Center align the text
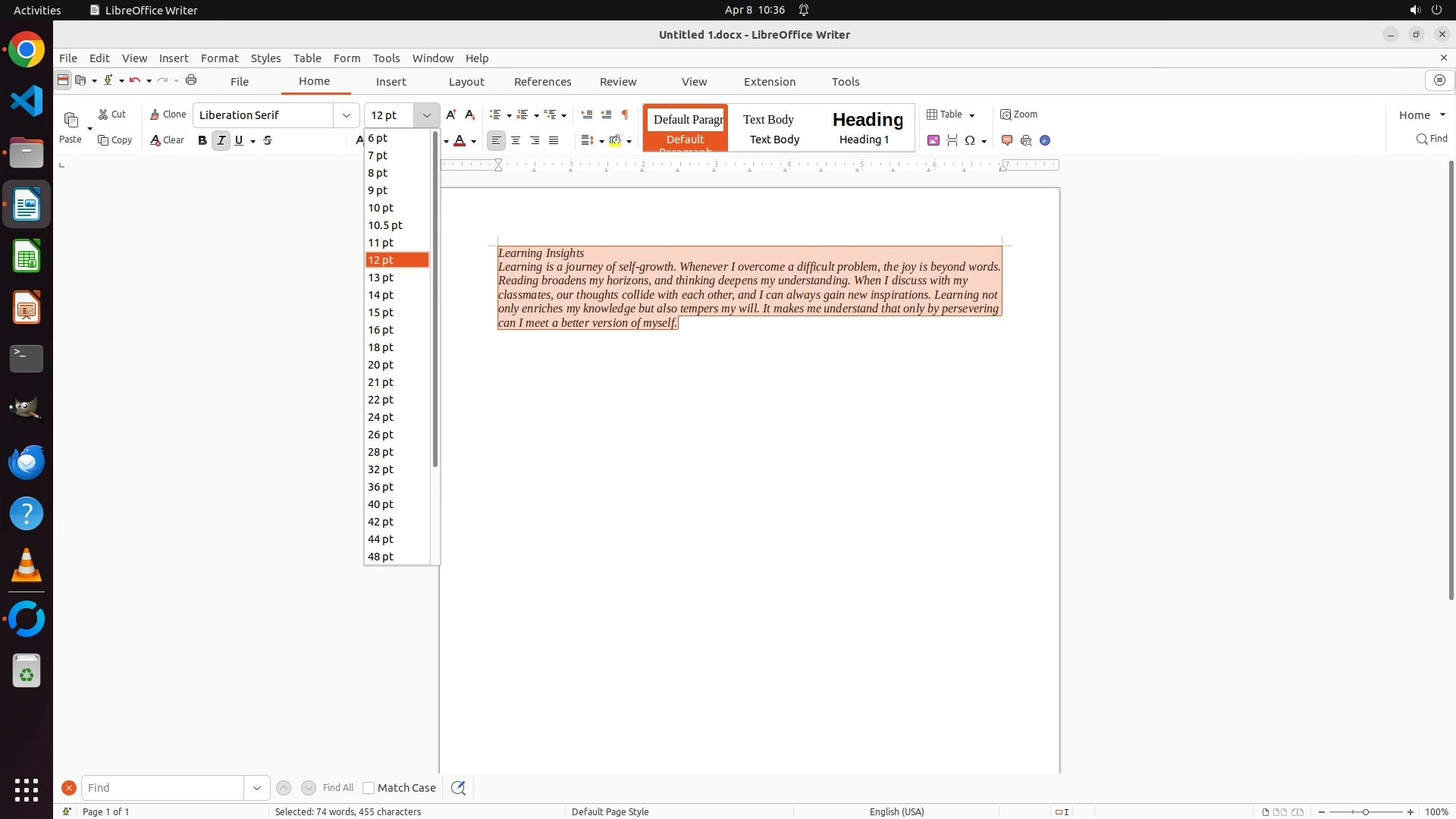This screenshot has width=1456, height=819. pyautogui.click(x=516, y=140)
